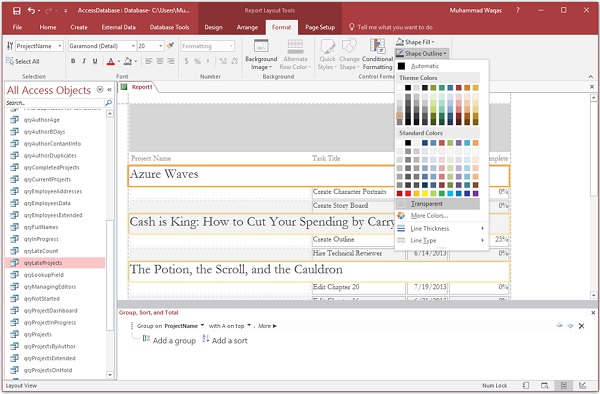This screenshot has width=600, height=394.
Task: Open the ProjectName object selector dropdown
Action: pyautogui.click(x=60, y=46)
